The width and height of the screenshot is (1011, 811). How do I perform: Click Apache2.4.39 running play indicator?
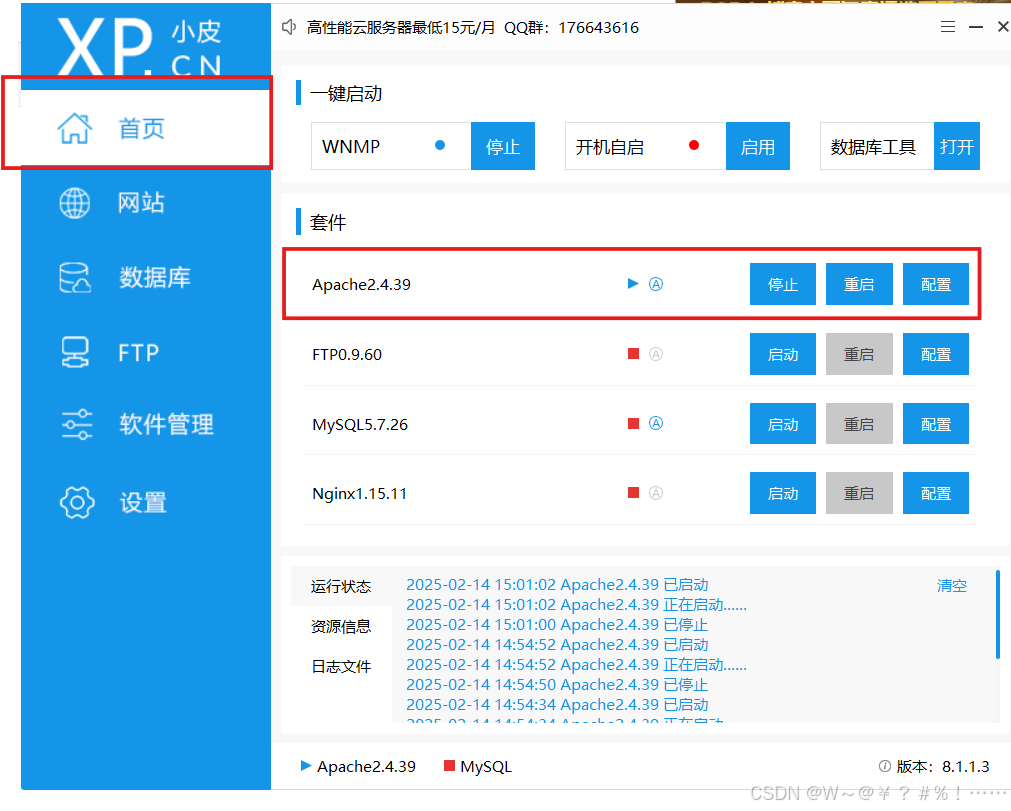pyautogui.click(x=633, y=284)
